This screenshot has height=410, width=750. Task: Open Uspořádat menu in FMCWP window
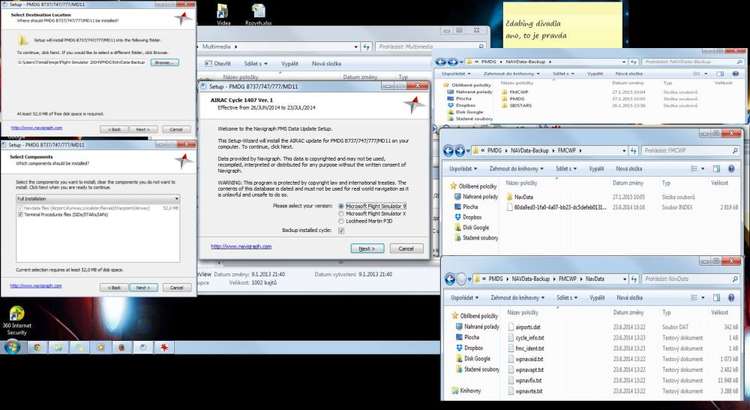pos(463,169)
